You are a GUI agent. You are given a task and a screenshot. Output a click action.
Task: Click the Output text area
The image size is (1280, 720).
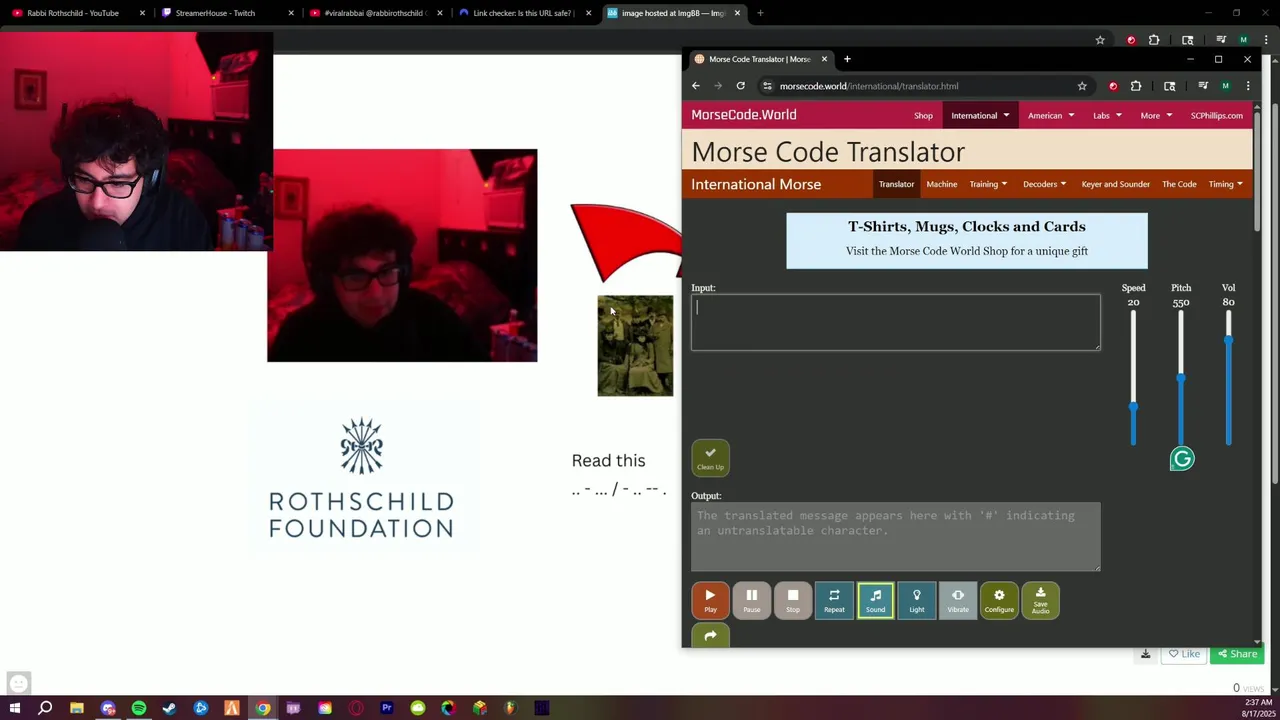coord(895,537)
